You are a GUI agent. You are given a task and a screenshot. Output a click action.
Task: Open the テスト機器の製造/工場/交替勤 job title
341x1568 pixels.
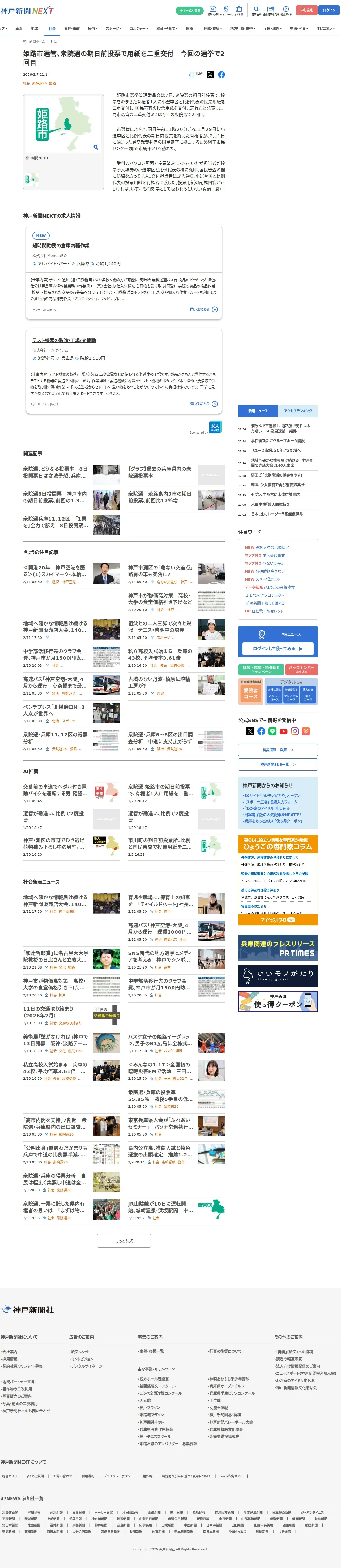[x=64, y=340]
